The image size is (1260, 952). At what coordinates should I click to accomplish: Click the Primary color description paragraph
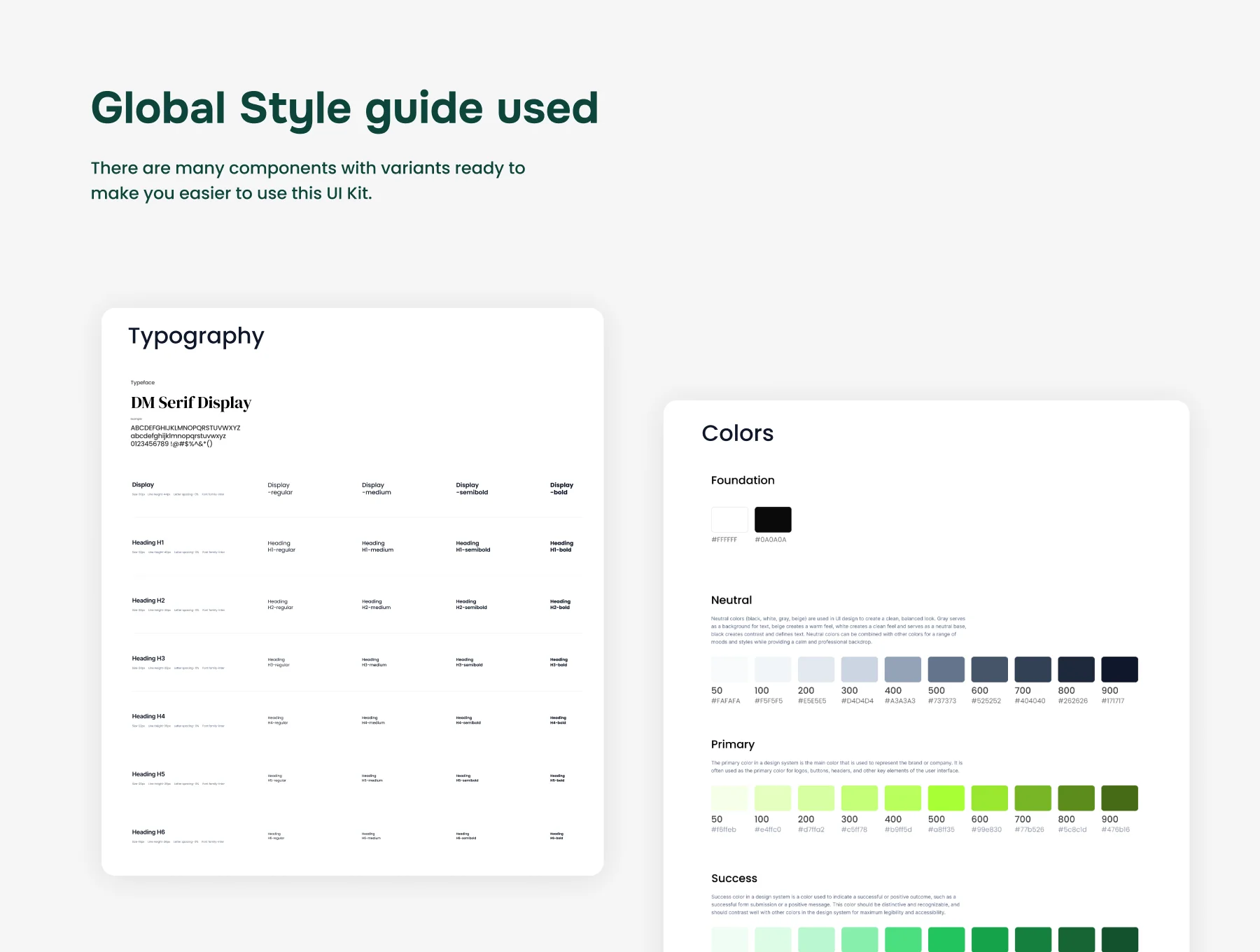(x=837, y=766)
